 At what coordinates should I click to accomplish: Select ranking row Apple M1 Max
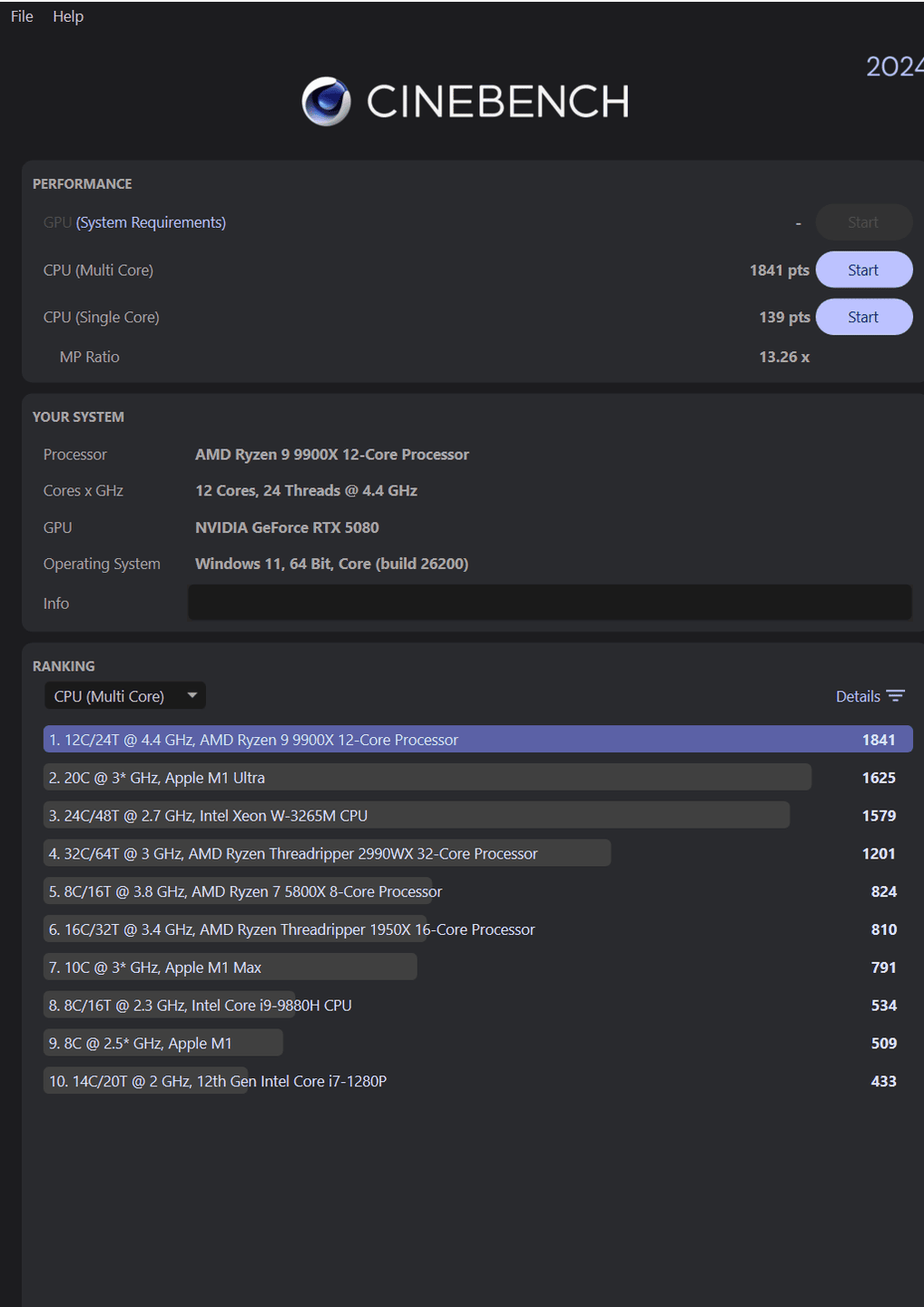pos(477,968)
